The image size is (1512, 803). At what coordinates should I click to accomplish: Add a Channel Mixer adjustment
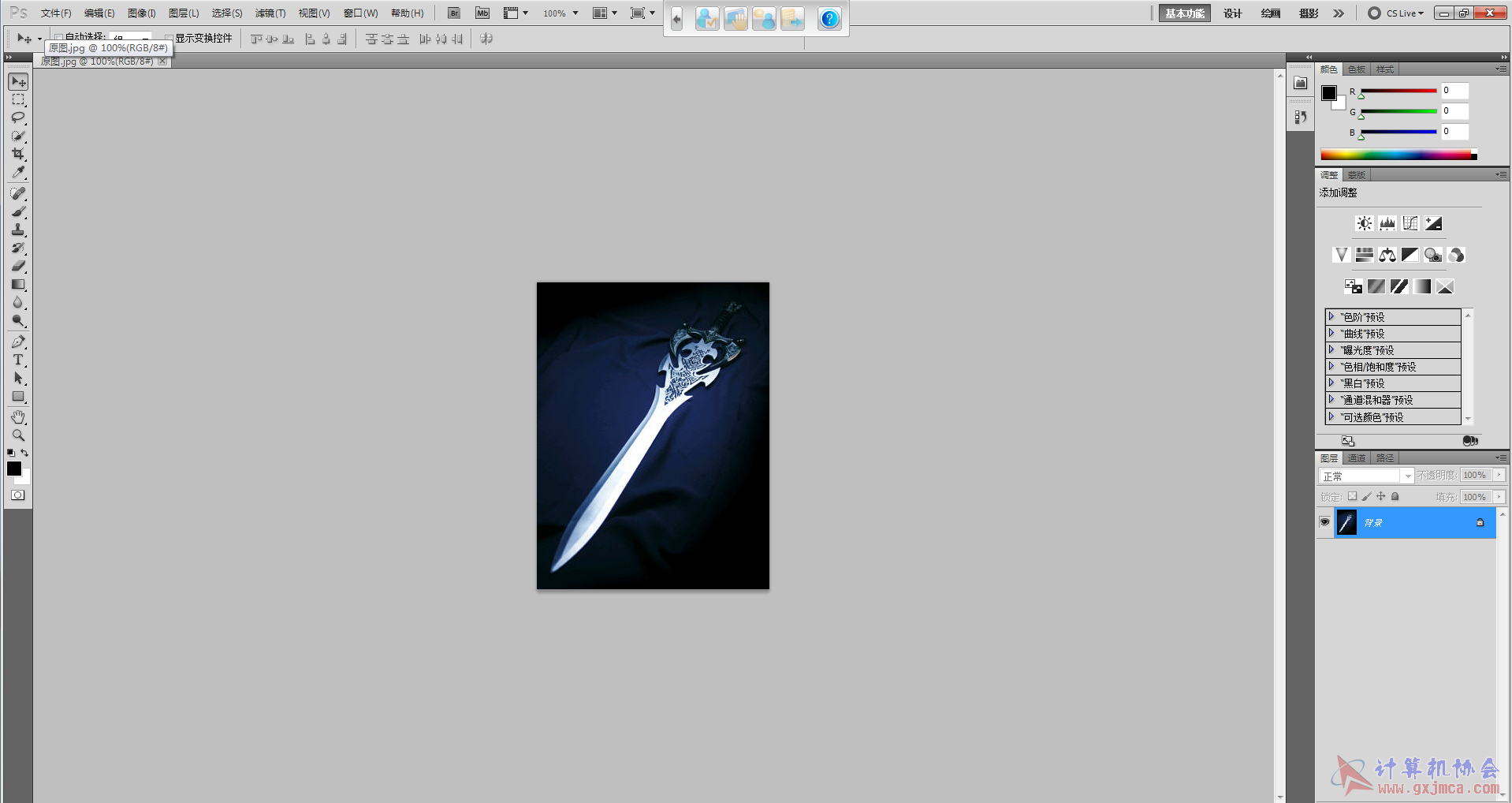pyautogui.click(x=1456, y=255)
